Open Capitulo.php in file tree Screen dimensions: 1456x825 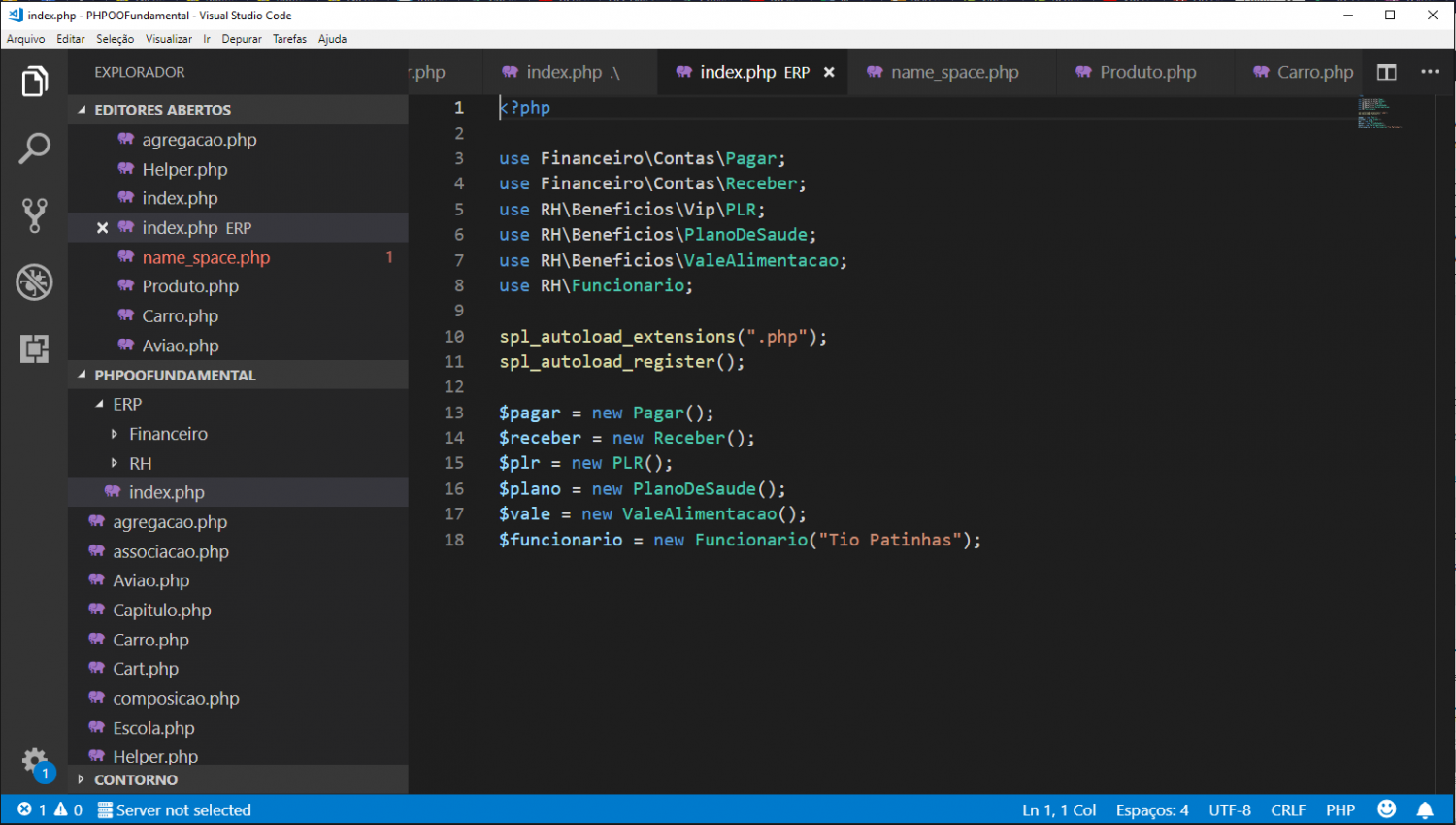[x=238, y=610]
